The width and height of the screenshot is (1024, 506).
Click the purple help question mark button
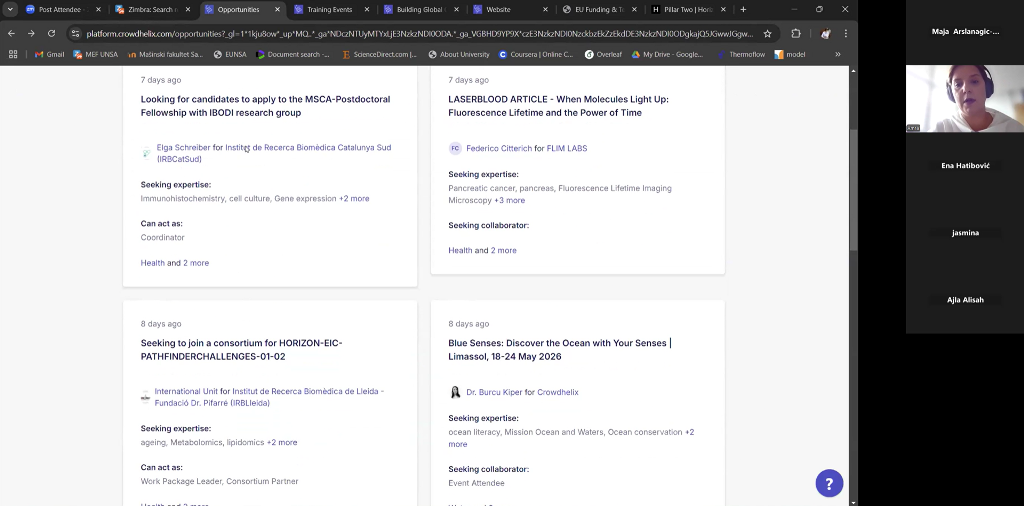829,484
